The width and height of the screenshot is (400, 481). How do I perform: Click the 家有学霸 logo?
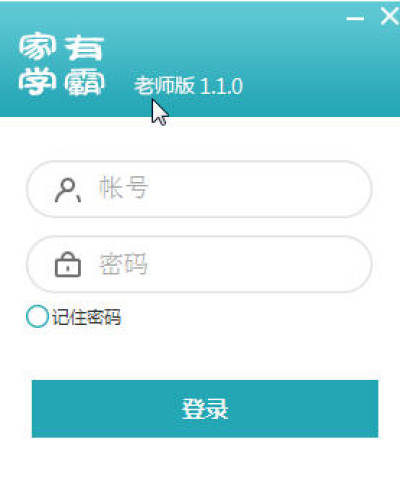pyautogui.click(x=61, y=64)
